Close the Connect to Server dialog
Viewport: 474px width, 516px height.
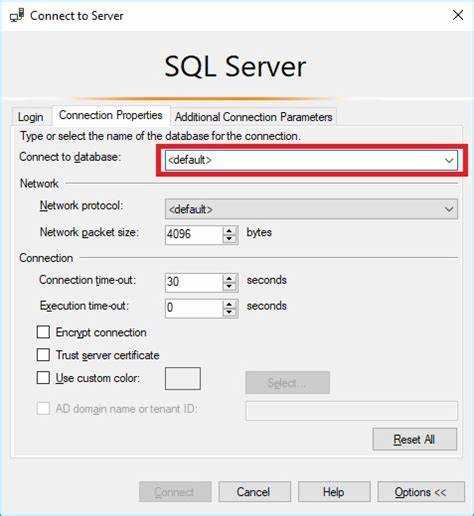pyautogui.click(x=458, y=15)
